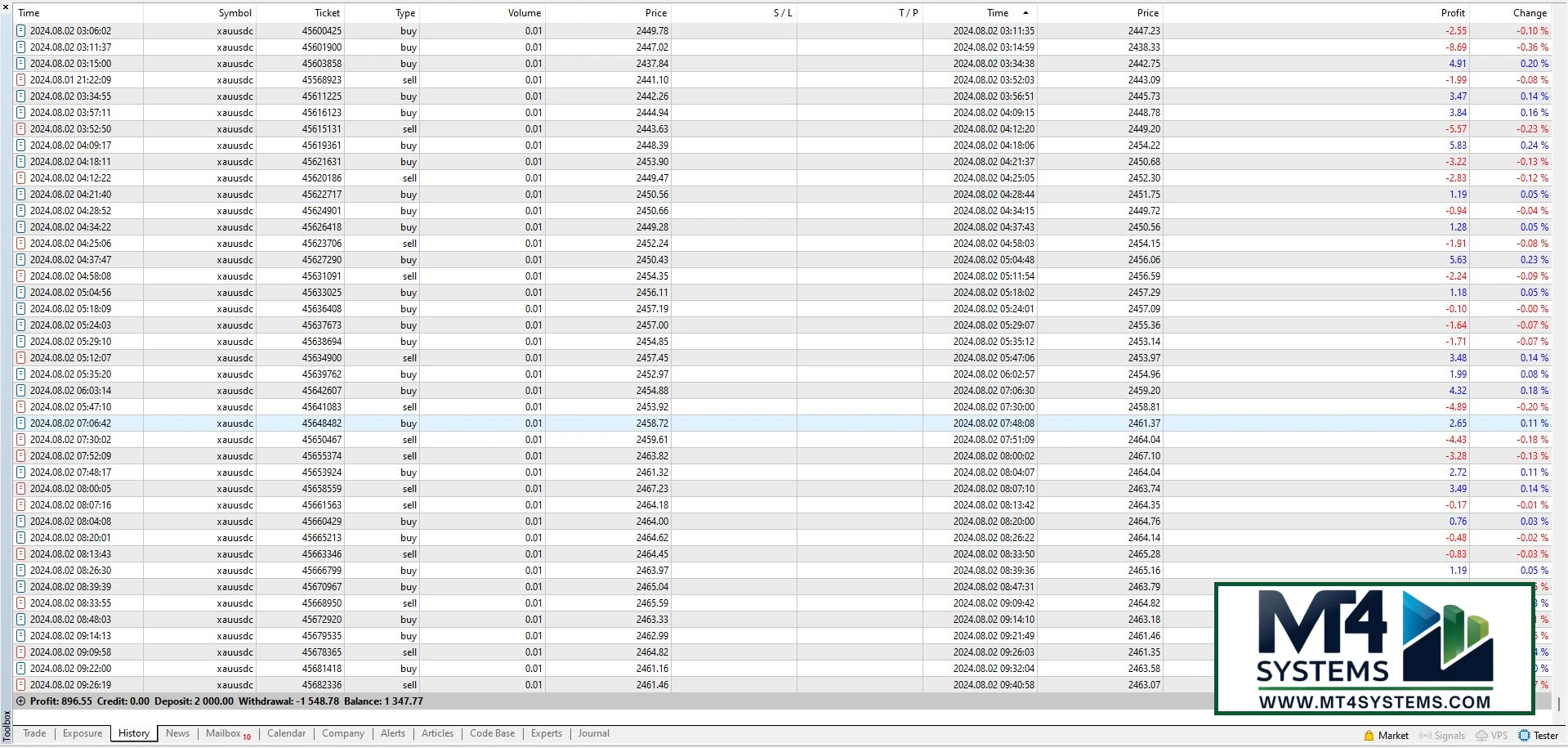Screen dimensions: 1568x748
Task: Open Market via the shopping bag icon
Action: 1369,736
